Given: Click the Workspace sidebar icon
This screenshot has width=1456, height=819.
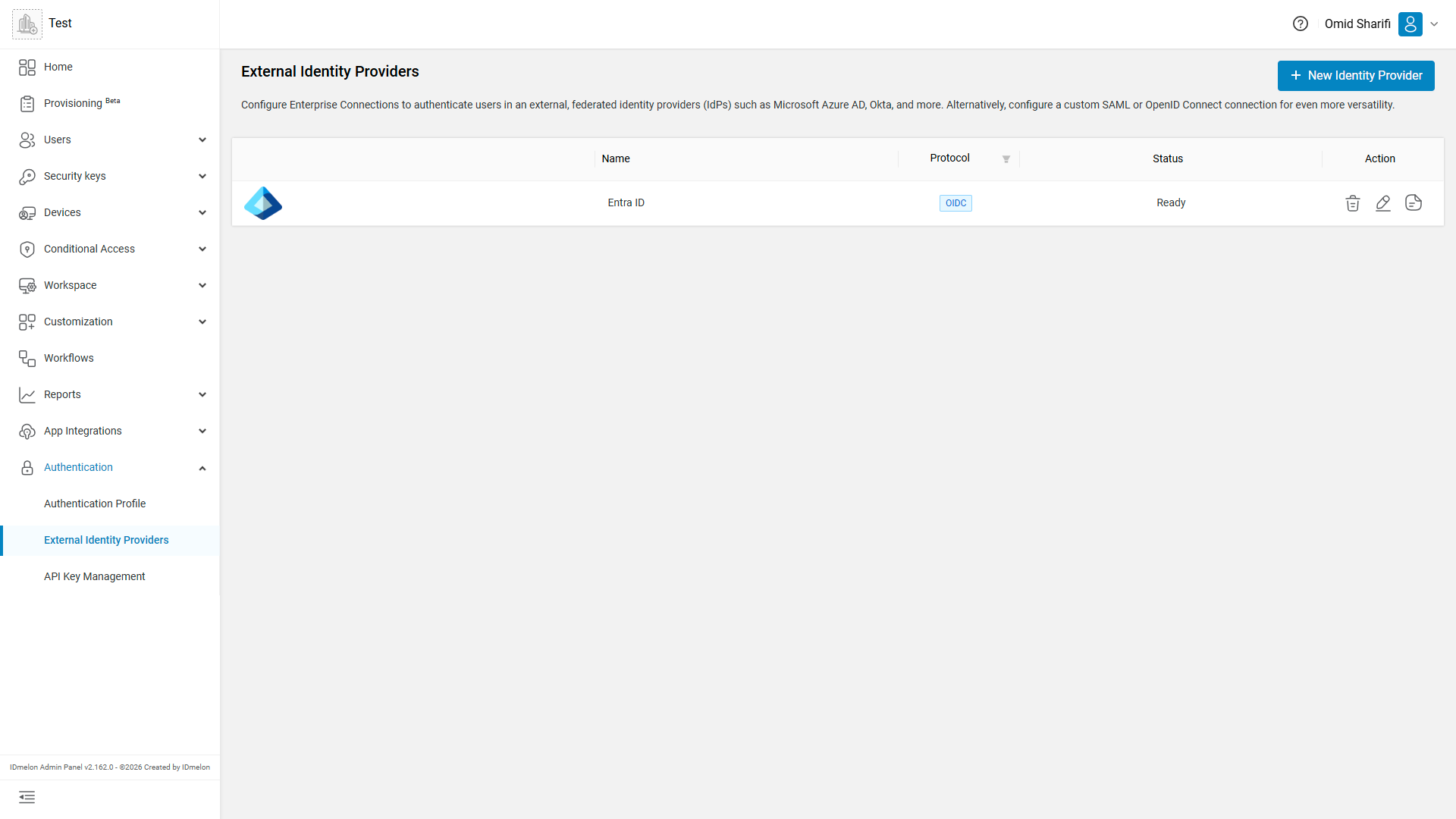Looking at the screenshot, I should (x=27, y=286).
